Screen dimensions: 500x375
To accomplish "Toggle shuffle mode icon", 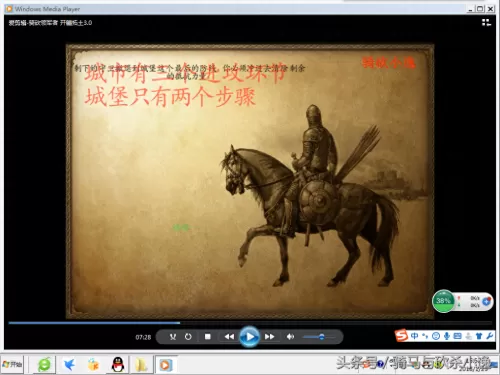I will point(173,337).
